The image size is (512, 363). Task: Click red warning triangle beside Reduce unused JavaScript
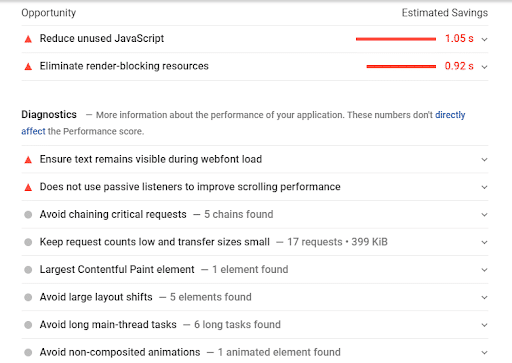(28, 39)
